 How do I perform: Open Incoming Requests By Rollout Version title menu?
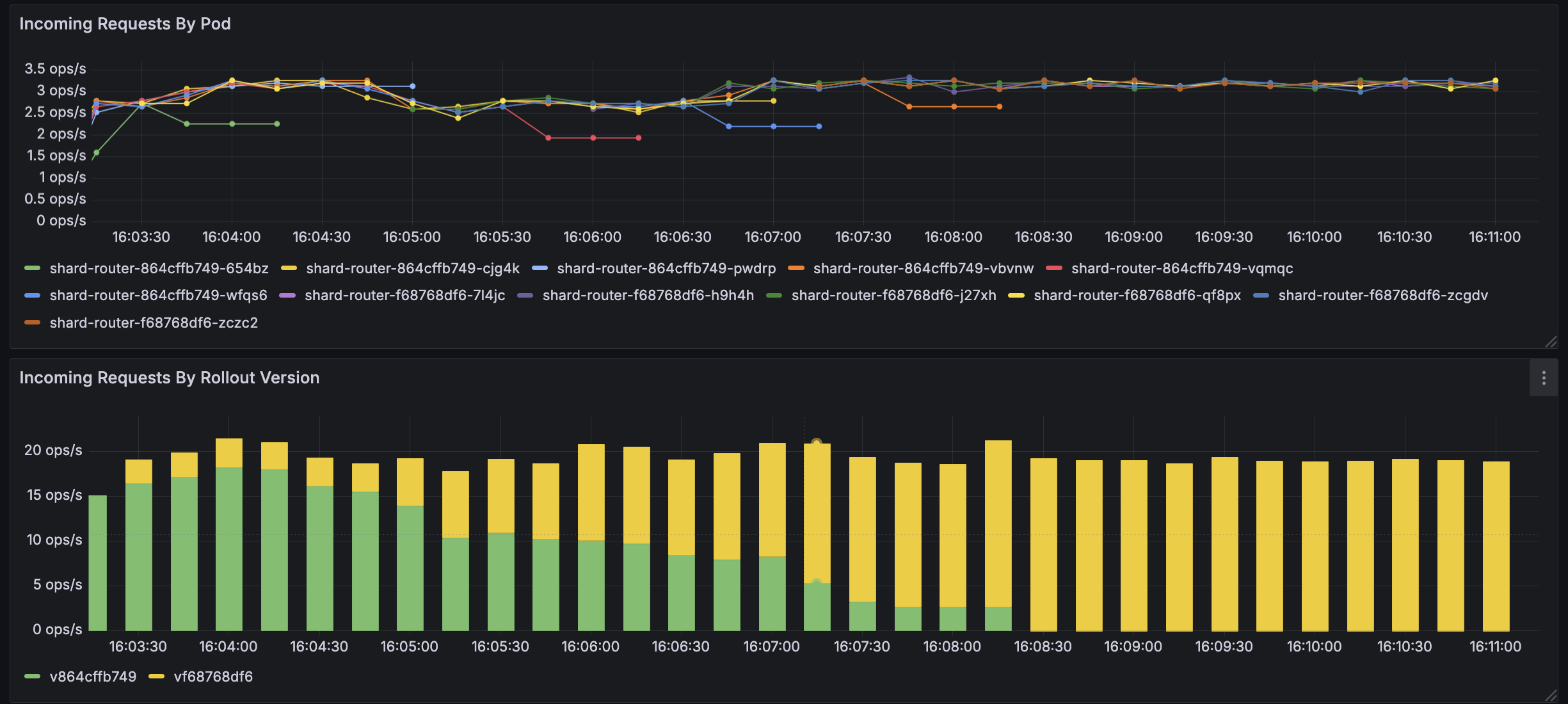pyautogui.click(x=169, y=378)
